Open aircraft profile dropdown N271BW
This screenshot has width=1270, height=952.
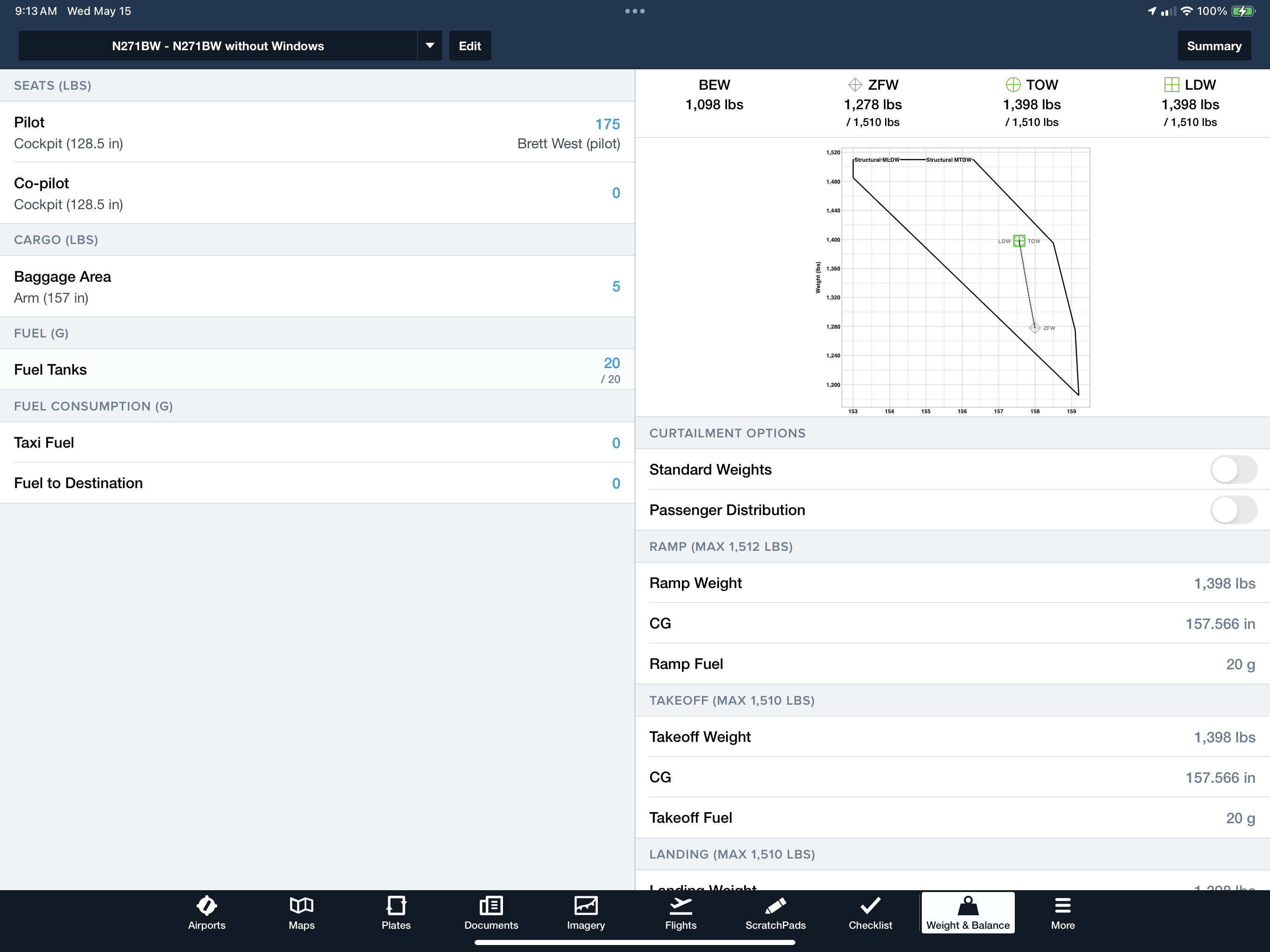click(x=429, y=46)
